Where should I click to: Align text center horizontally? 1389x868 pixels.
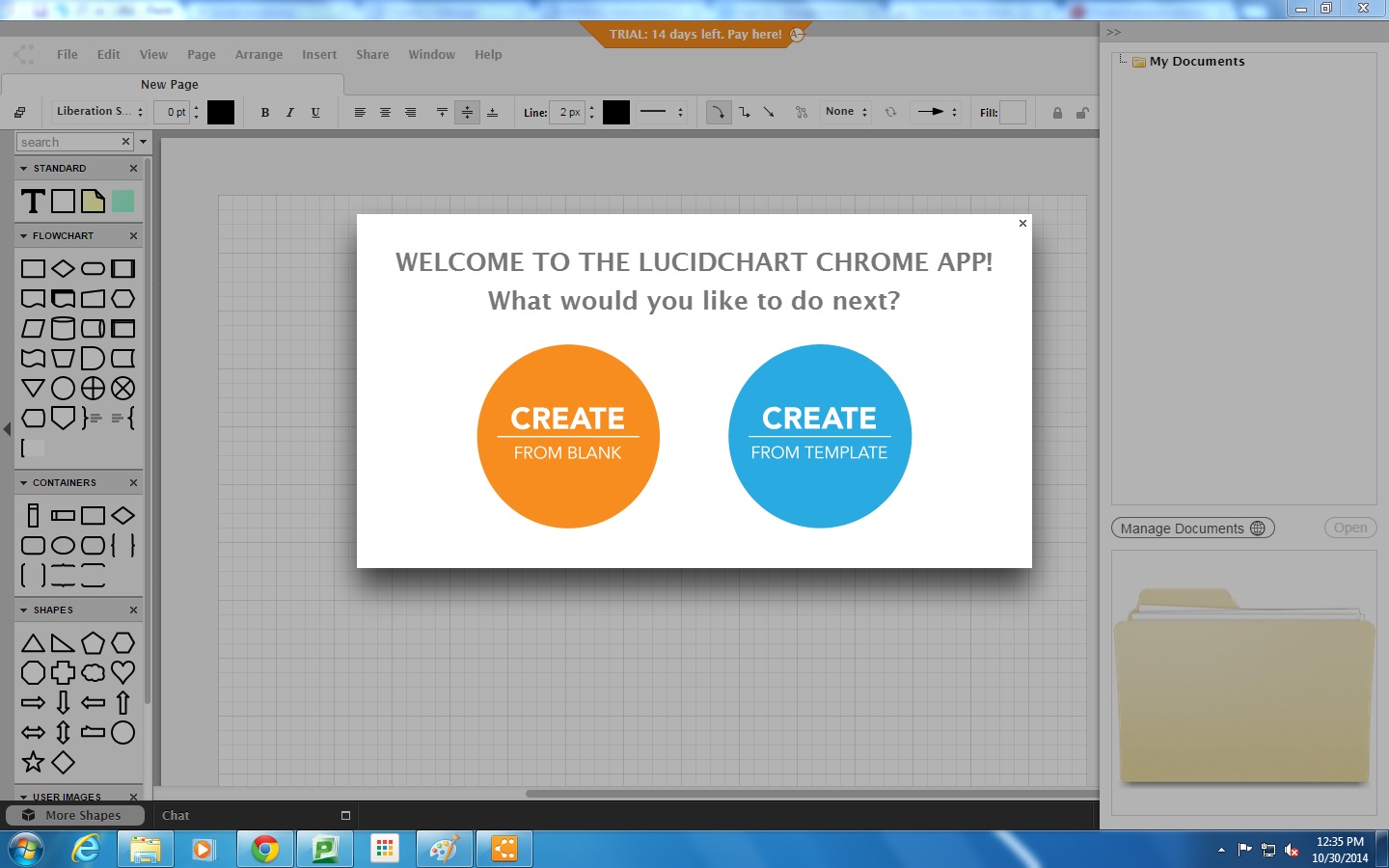coord(385,112)
